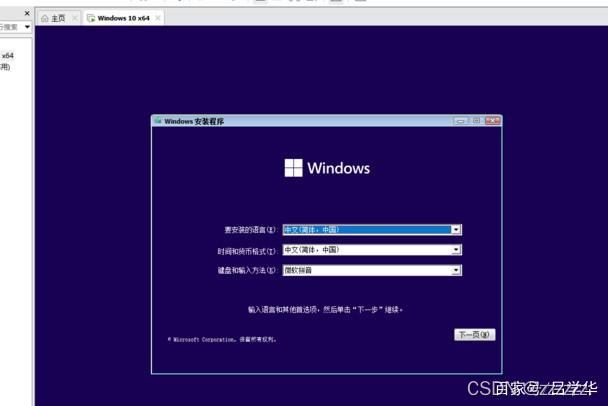Close the 主页 tab with its X
Screen dimensions: 608x406
click(x=75, y=18)
